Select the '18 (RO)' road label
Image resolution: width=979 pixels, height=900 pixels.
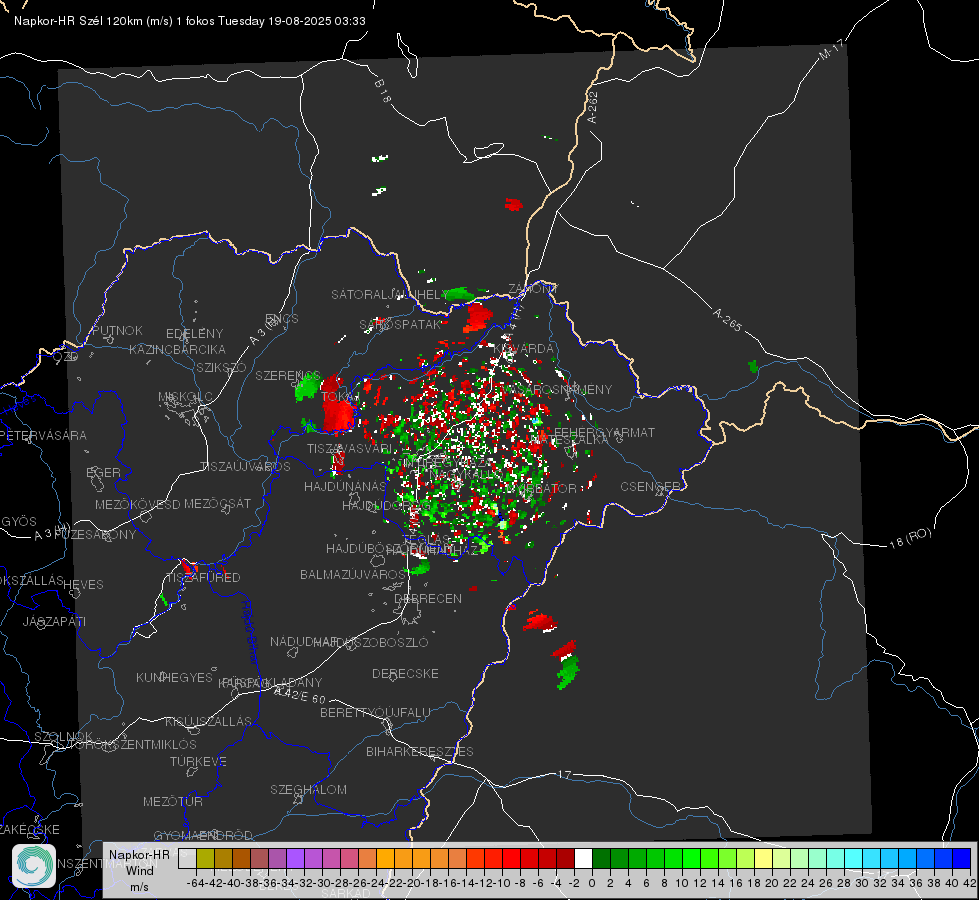point(910,538)
